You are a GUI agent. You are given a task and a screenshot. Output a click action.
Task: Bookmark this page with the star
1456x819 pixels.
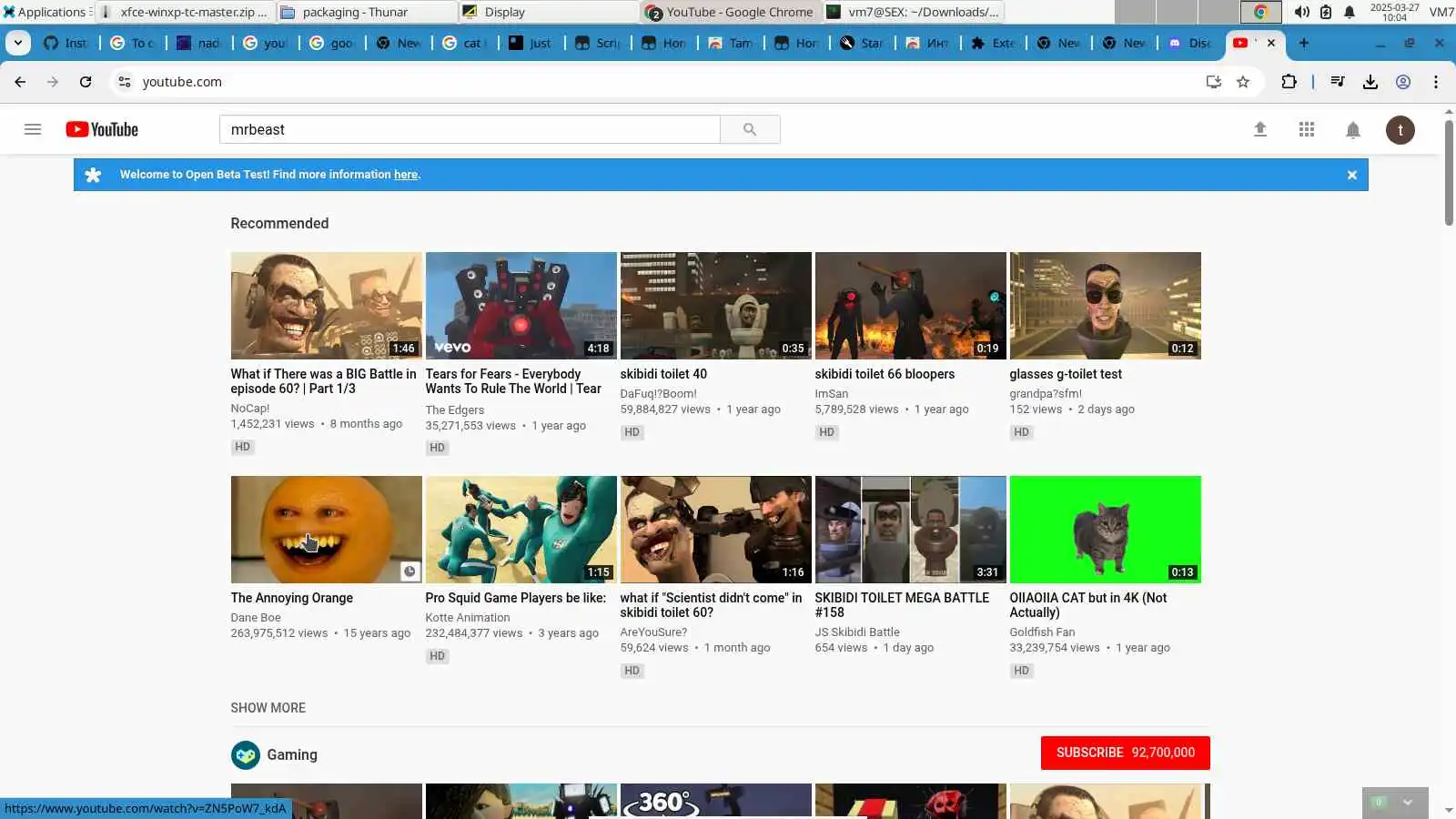pos(1243,82)
